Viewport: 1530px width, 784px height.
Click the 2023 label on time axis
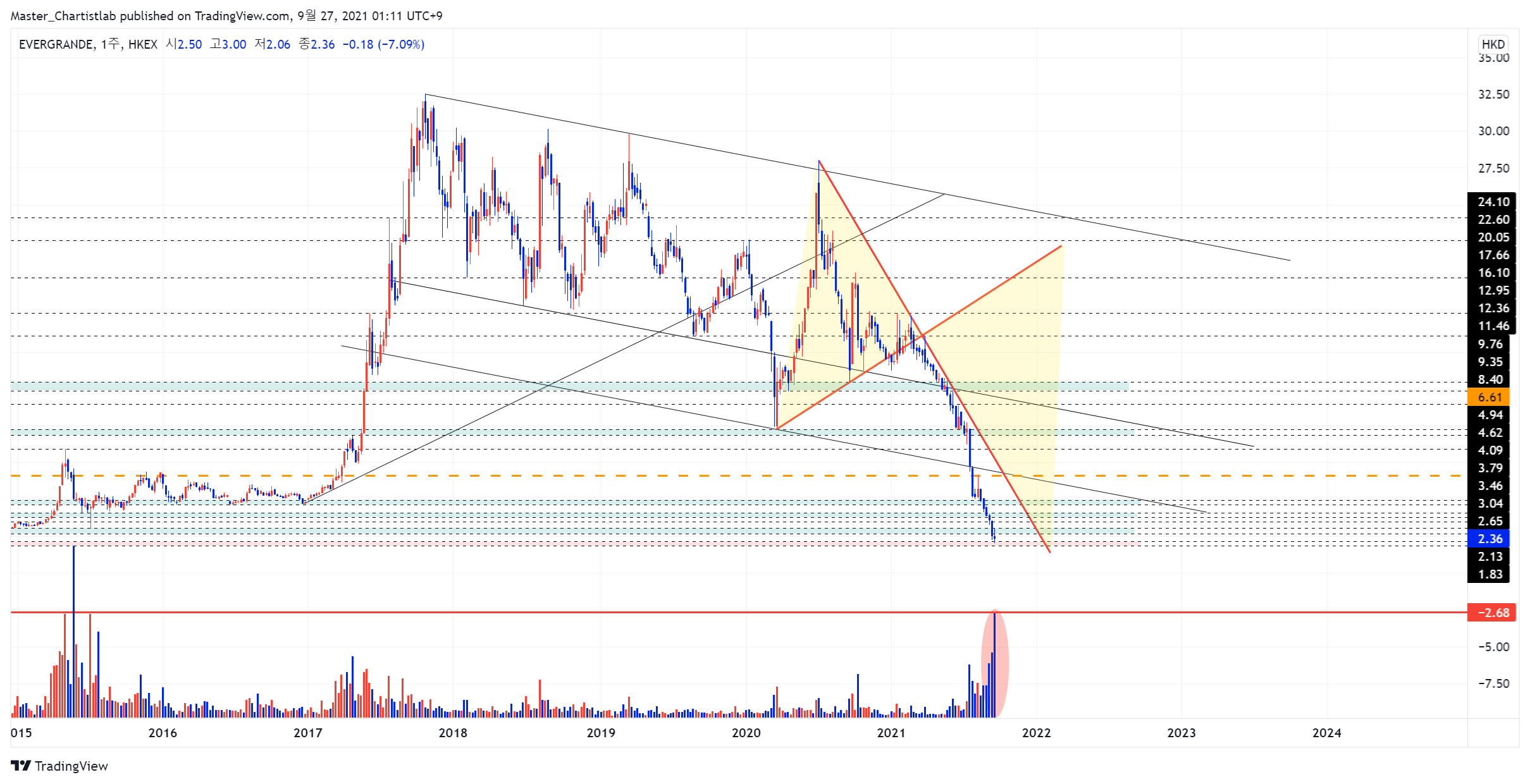1181,733
